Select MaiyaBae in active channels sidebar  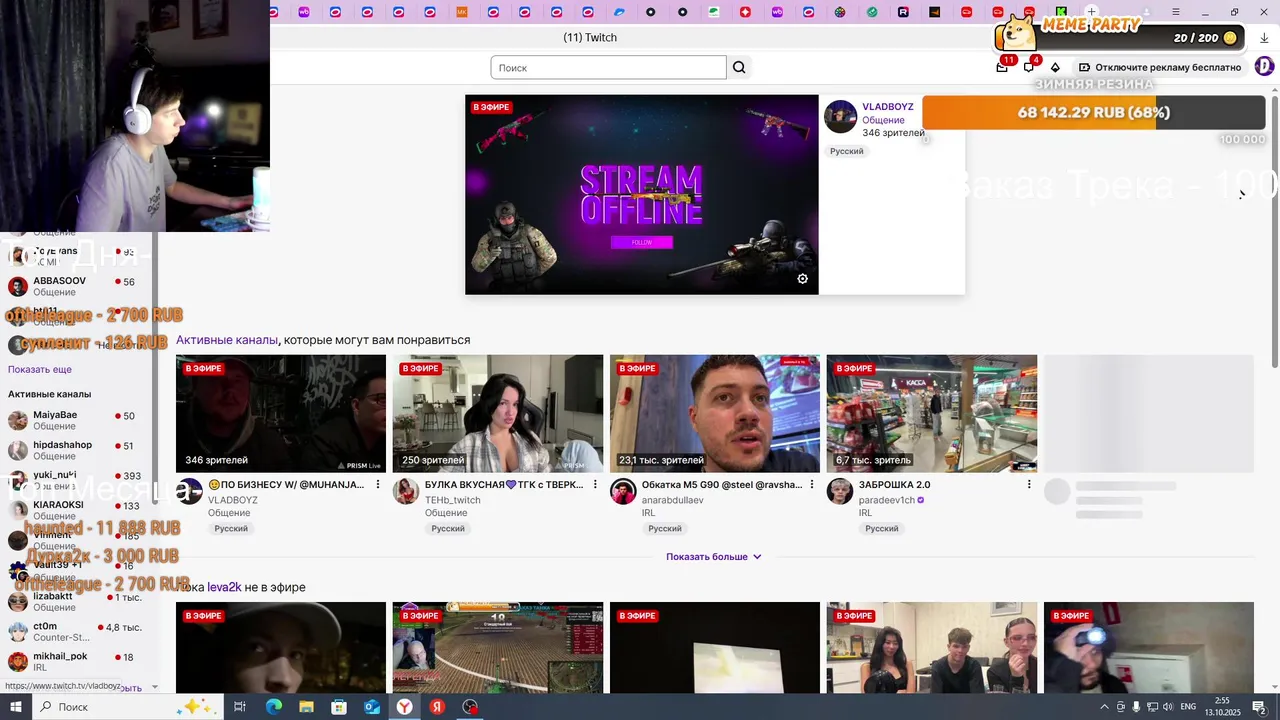coord(78,420)
